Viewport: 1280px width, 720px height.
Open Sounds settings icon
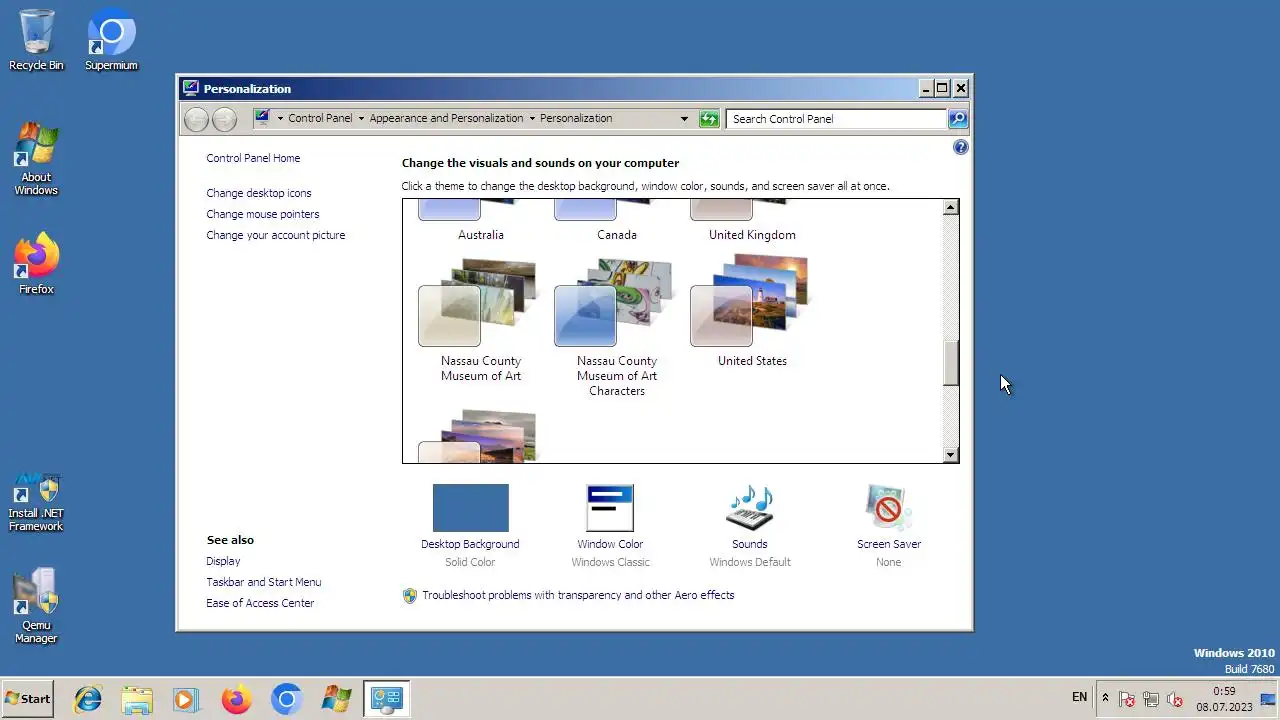[x=749, y=508]
